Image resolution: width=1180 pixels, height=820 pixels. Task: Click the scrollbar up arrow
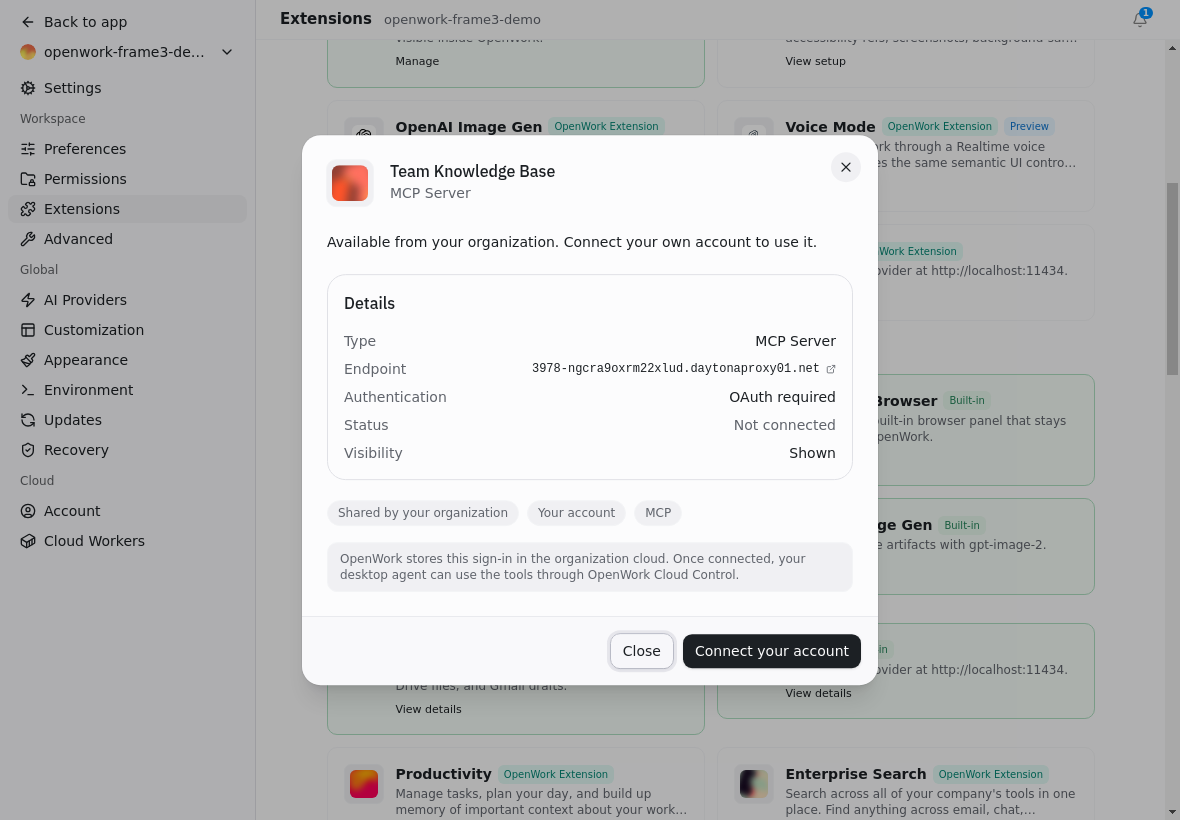(x=1172, y=48)
